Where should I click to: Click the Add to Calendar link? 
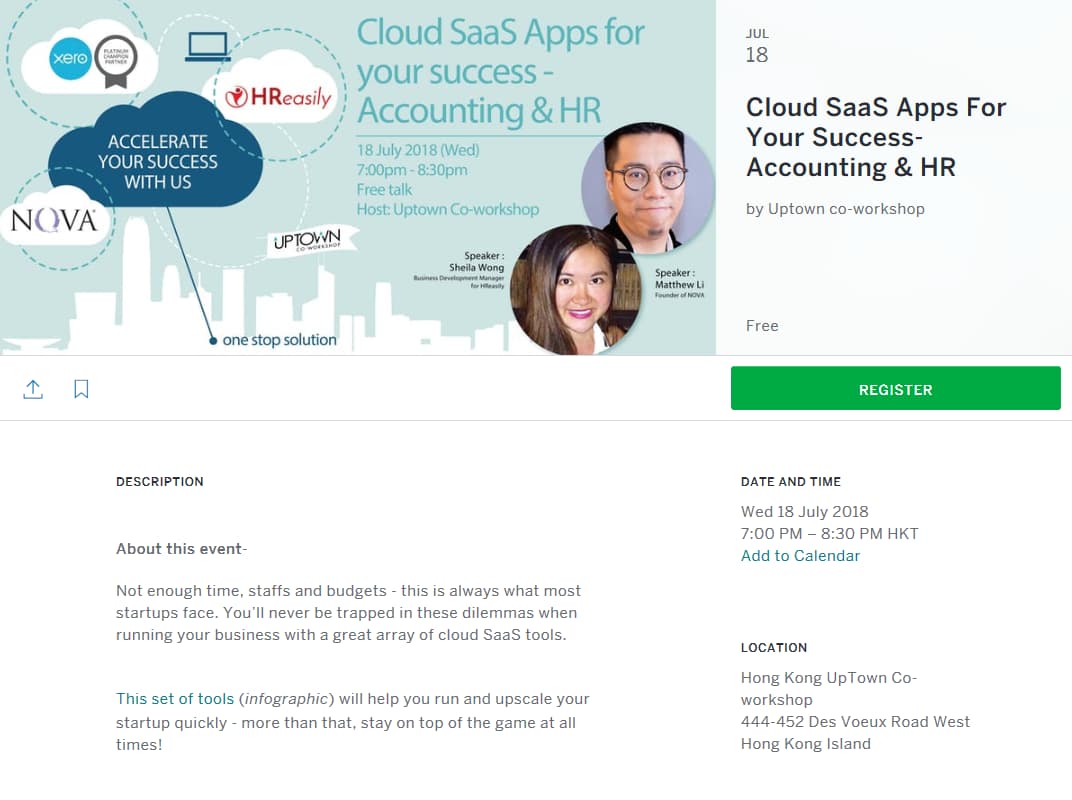point(800,556)
